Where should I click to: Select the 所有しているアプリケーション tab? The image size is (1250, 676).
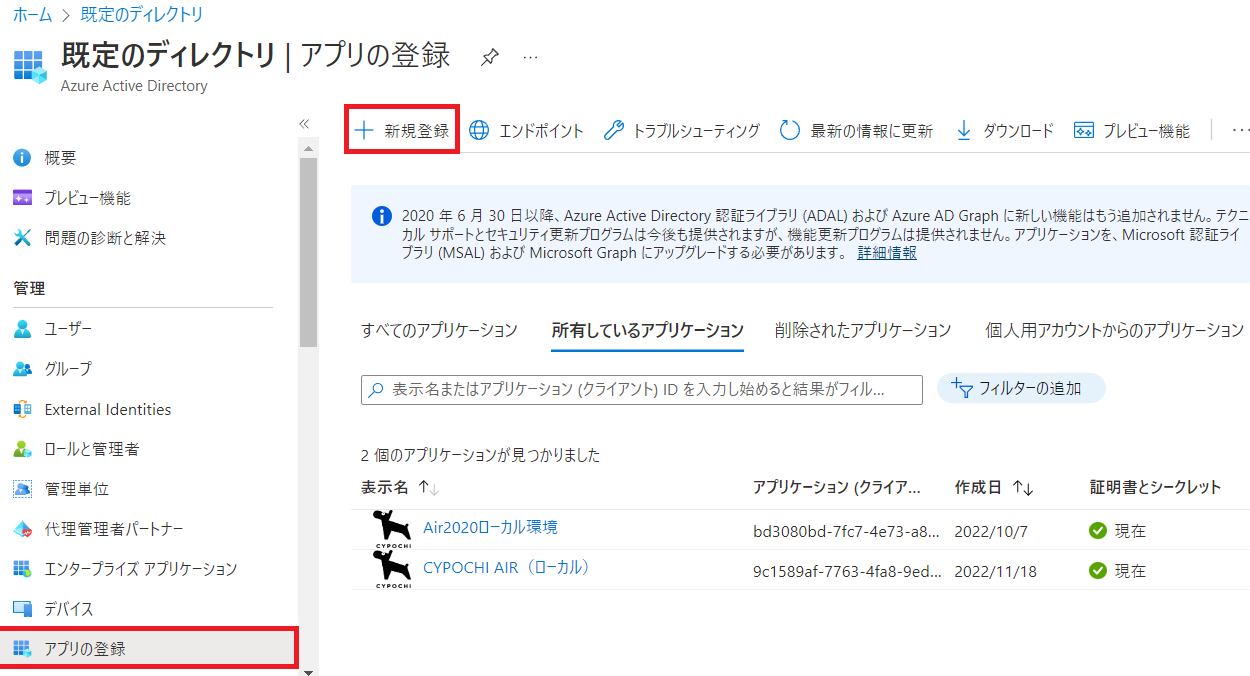pyautogui.click(x=648, y=330)
